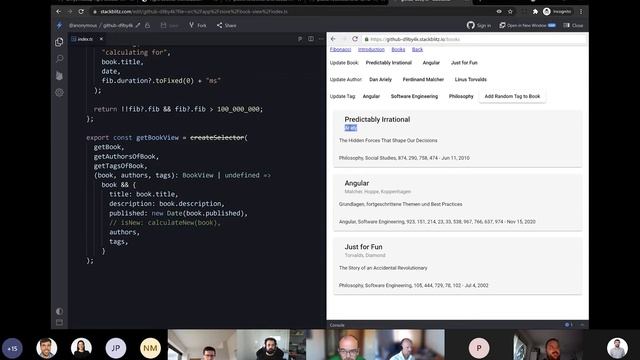The height and width of the screenshot is (360, 640).
Task: Click 'The Story of an Accidental Revolutionary' text
Action: [x=383, y=268]
